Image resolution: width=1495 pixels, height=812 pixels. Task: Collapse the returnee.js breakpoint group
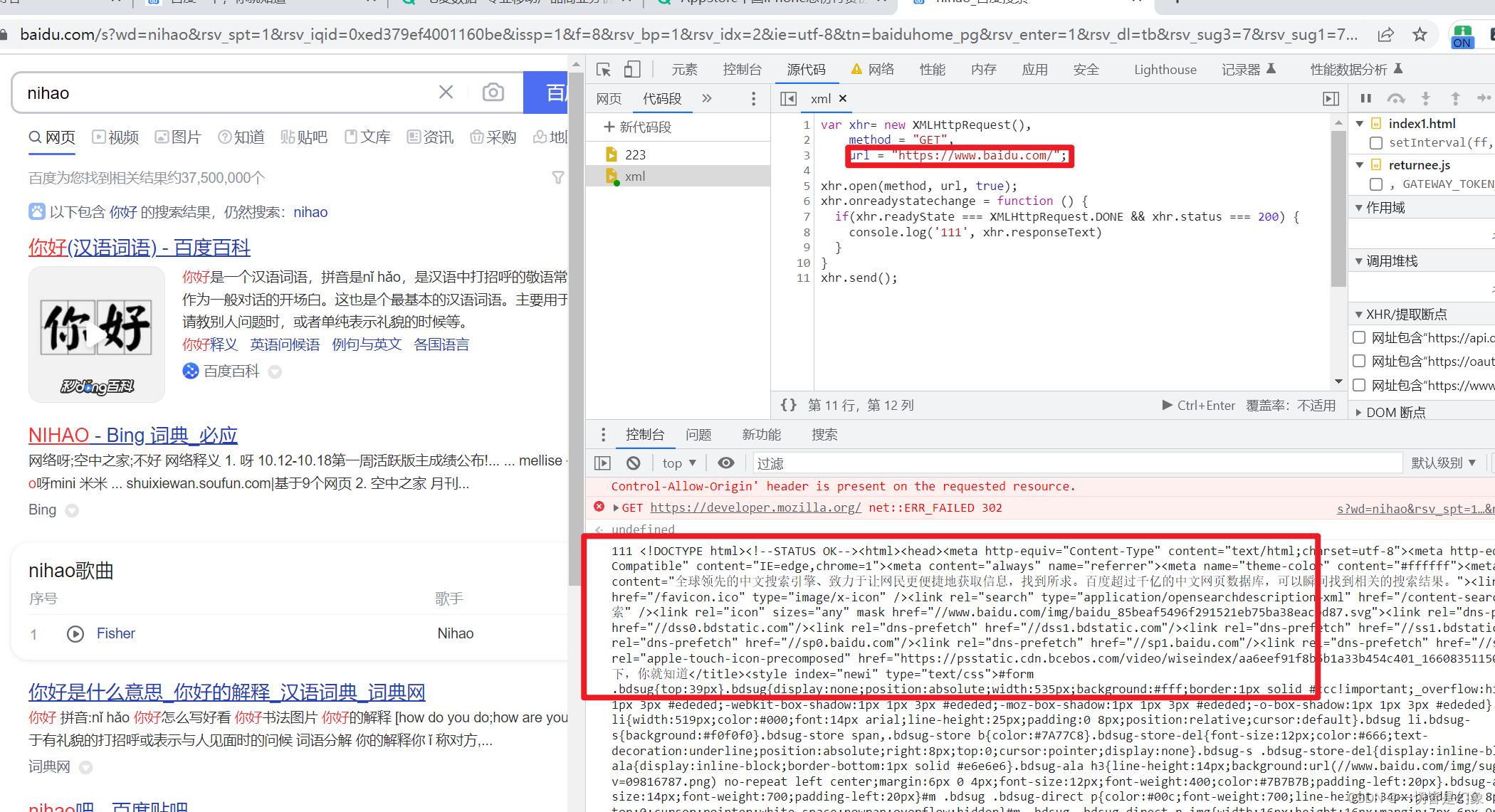1359,164
